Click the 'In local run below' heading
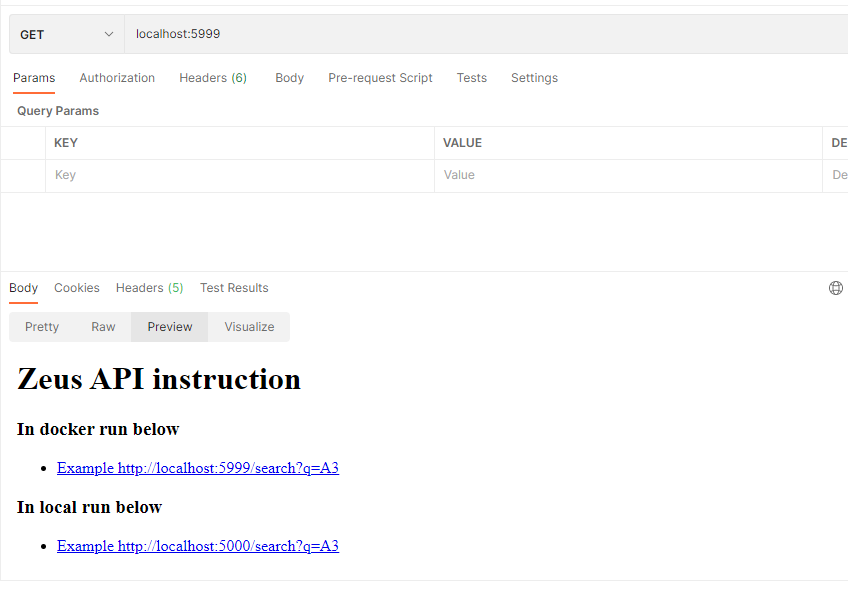The image size is (848, 591). [89, 507]
